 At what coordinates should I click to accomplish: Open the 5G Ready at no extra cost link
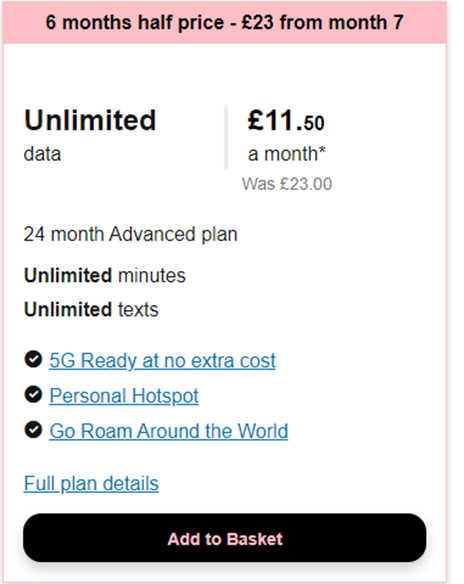coord(162,361)
